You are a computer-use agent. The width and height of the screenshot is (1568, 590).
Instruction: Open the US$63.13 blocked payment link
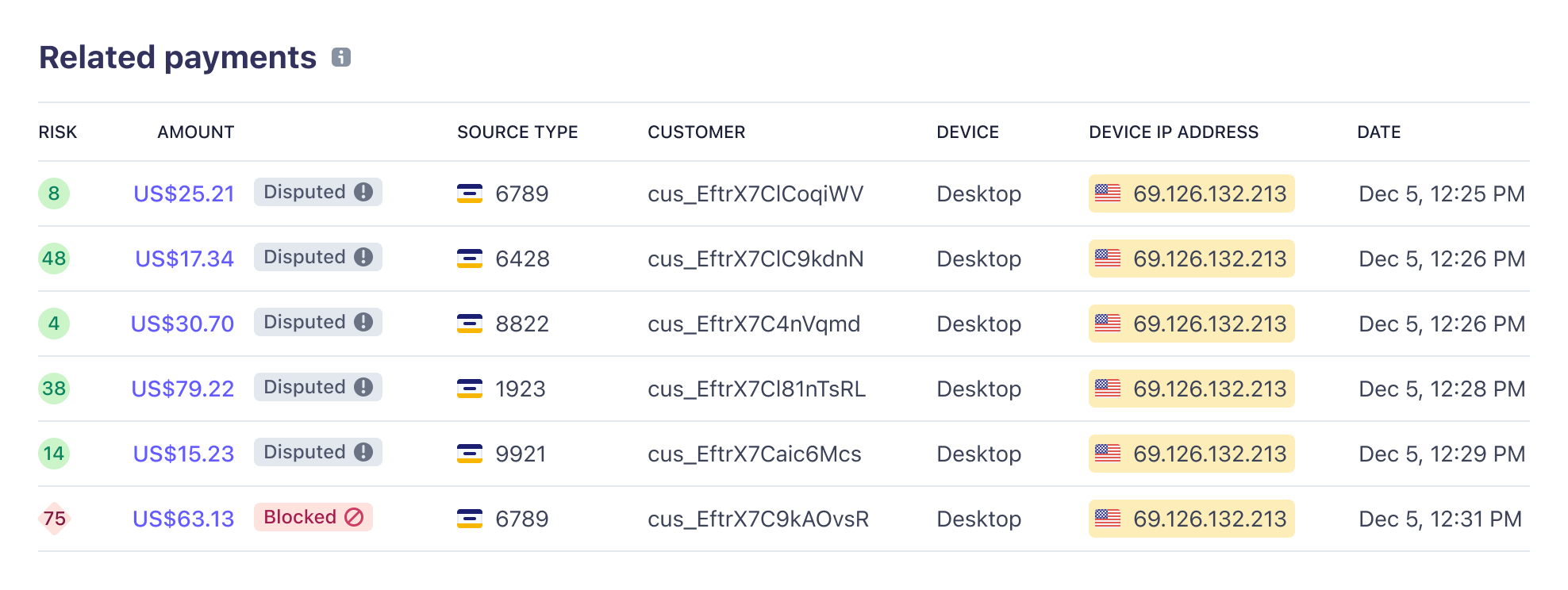[183, 518]
